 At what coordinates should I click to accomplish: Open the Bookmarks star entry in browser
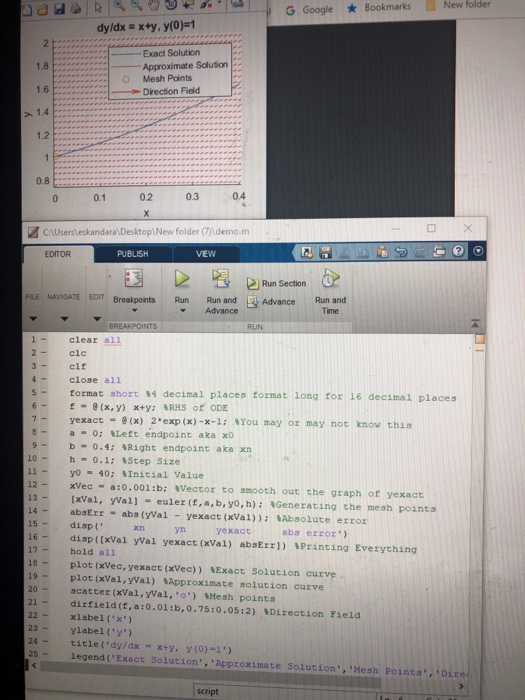pyautogui.click(x=379, y=7)
